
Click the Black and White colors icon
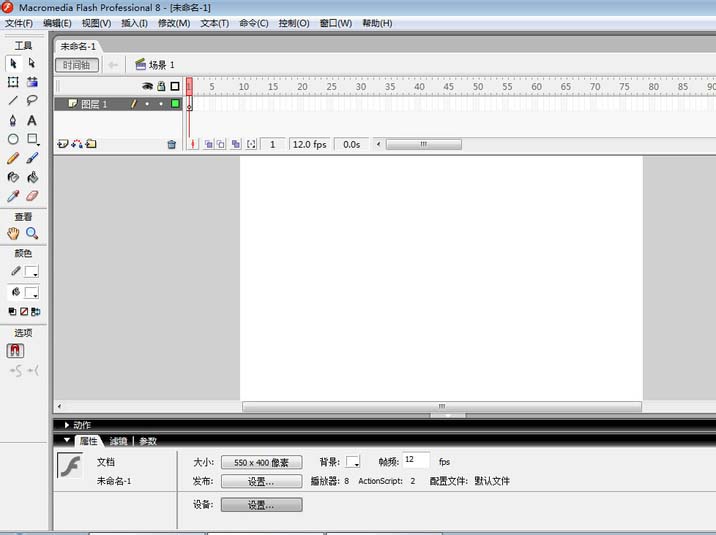[x=12, y=312]
